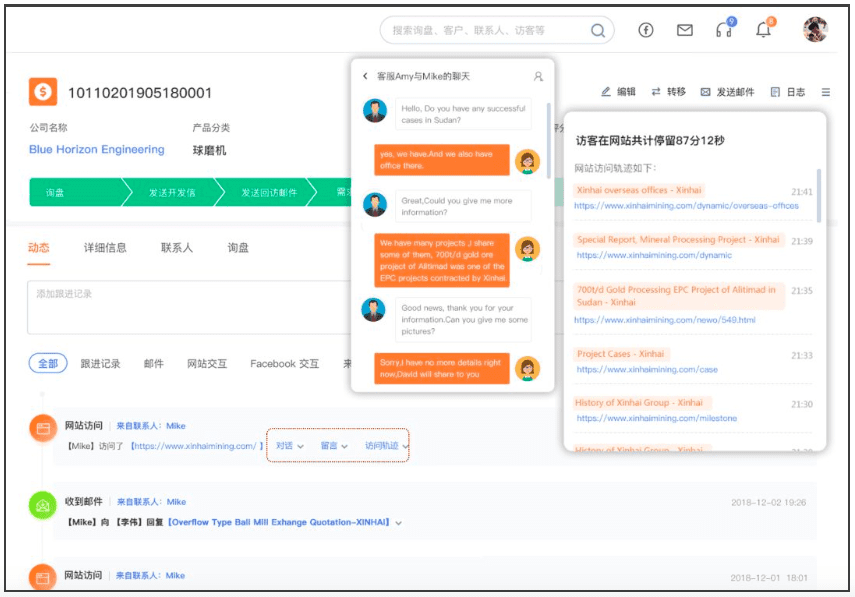Click the user profile avatar
This screenshot has height=597, width=855.
815,30
